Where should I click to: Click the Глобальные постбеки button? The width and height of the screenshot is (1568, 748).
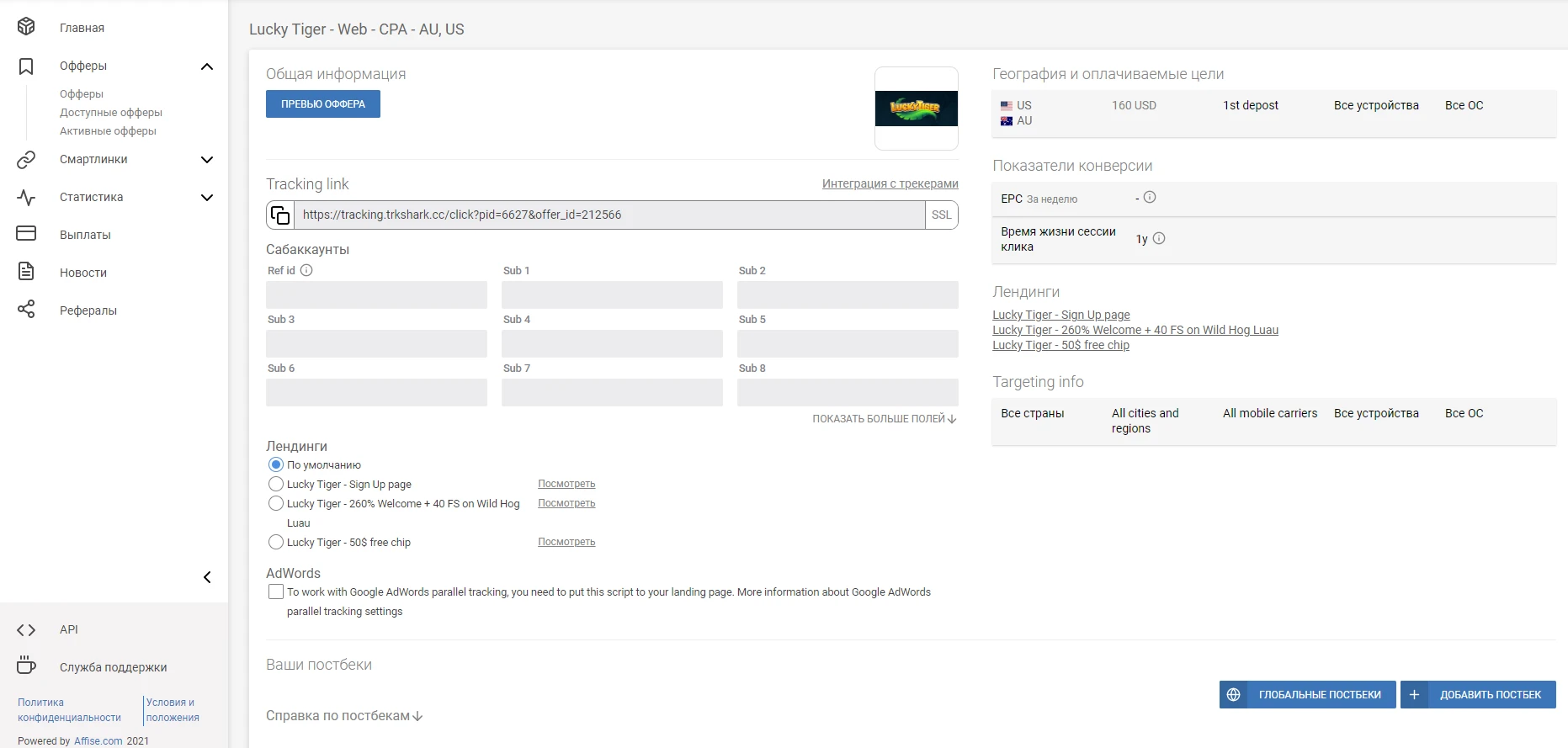[x=1308, y=695]
